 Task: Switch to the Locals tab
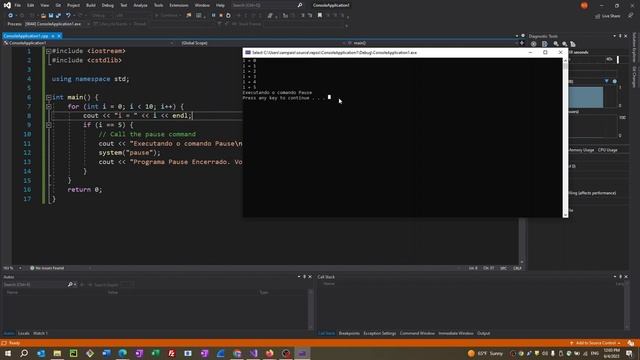click(x=24, y=333)
